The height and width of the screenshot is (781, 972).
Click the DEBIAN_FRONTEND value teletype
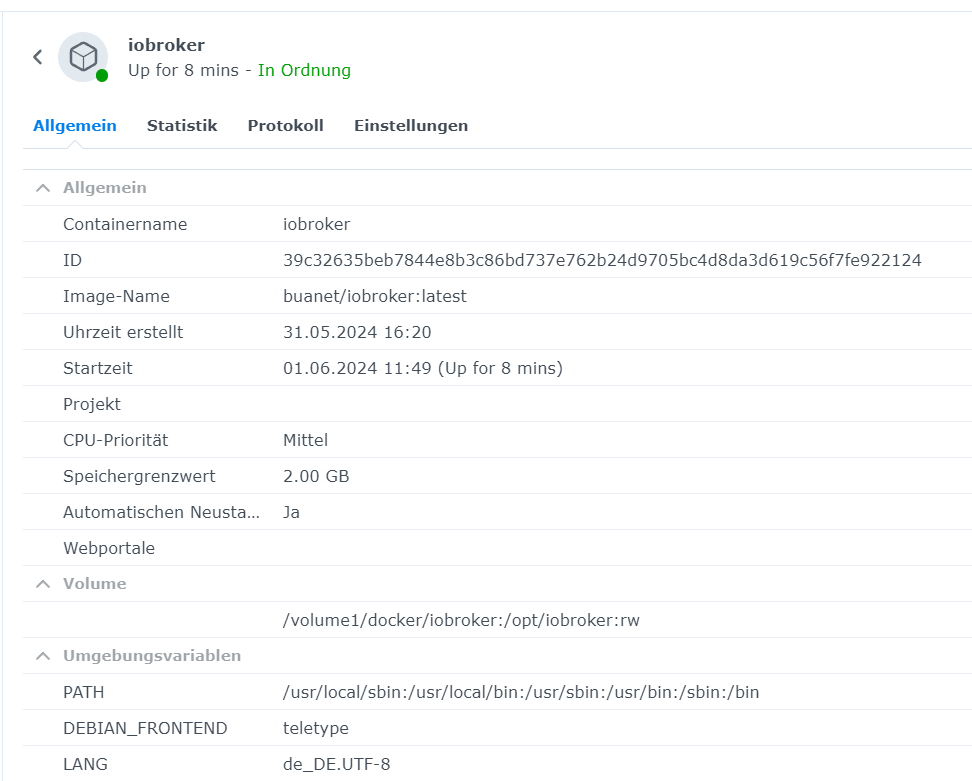[x=316, y=728]
